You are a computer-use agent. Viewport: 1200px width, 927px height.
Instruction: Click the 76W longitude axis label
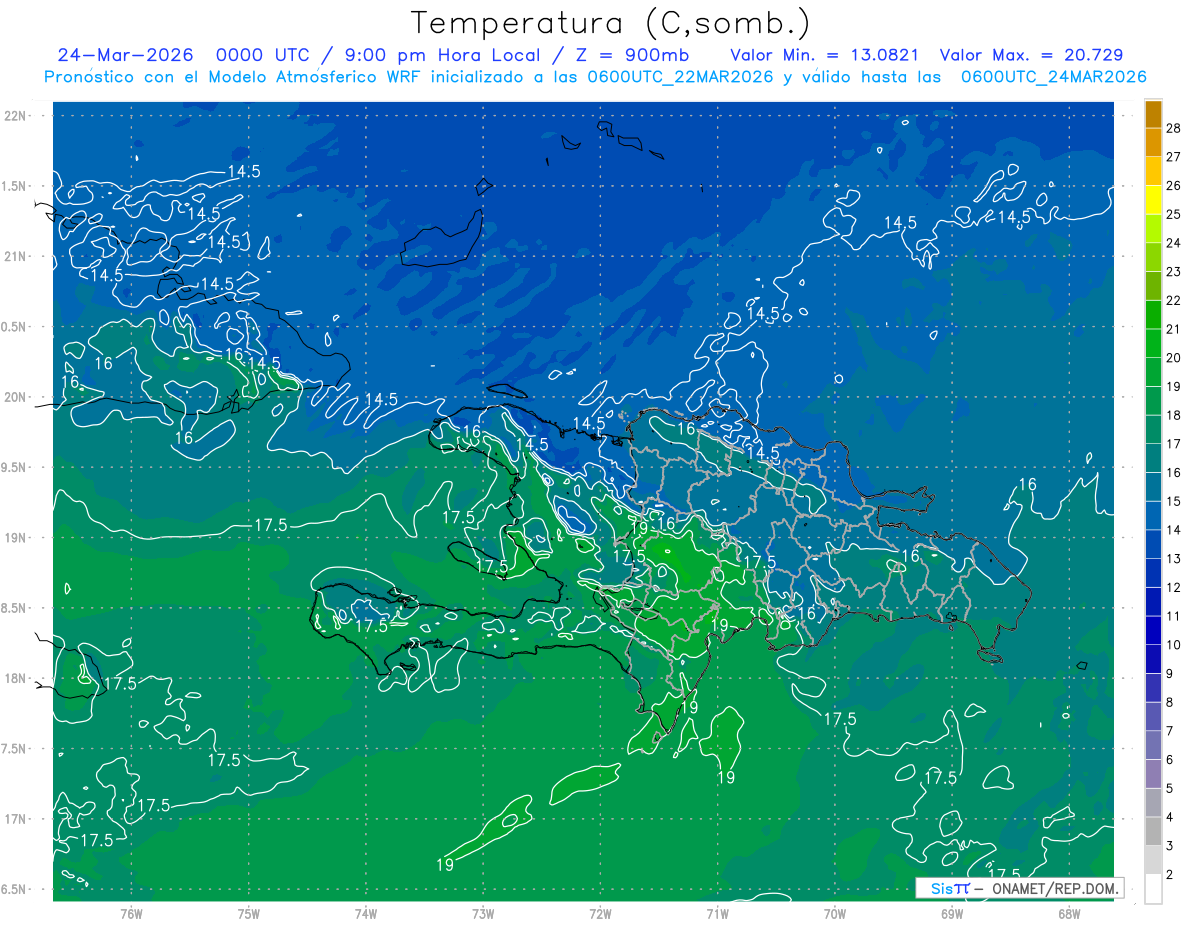(131, 914)
